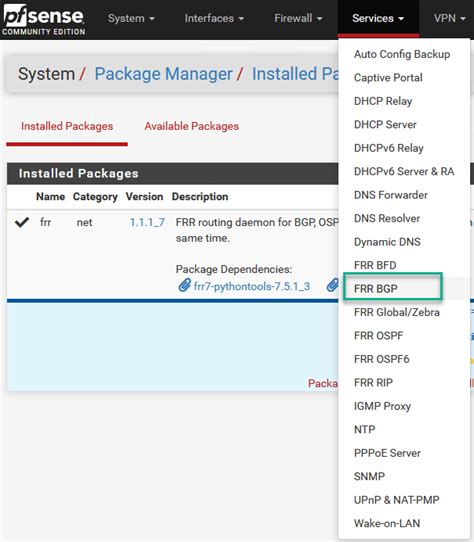Open FRR Global/Zebra settings

(397, 312)
